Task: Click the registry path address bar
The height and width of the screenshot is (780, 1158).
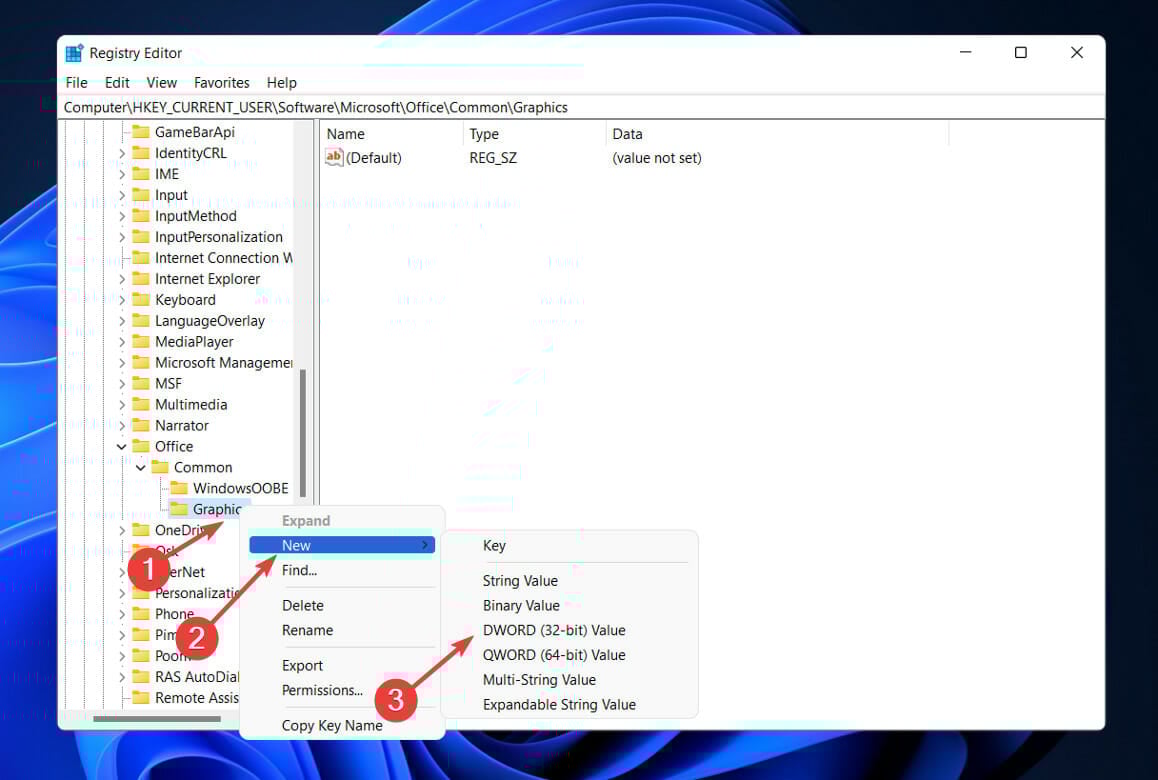Action: [x=581, y=107]
